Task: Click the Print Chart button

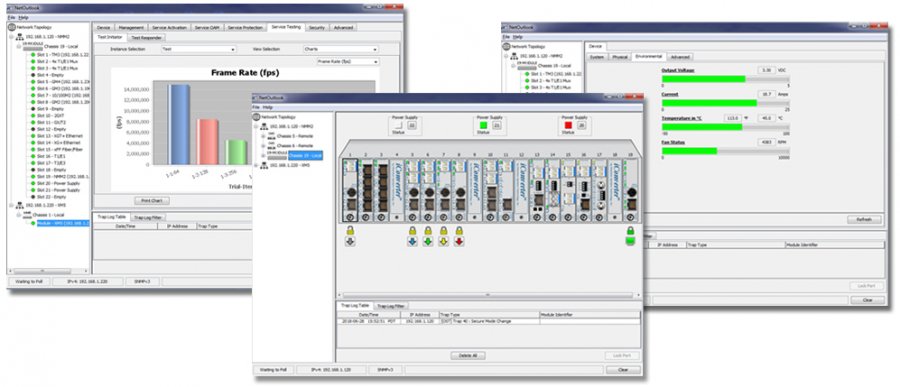Action: coord(152,201)
